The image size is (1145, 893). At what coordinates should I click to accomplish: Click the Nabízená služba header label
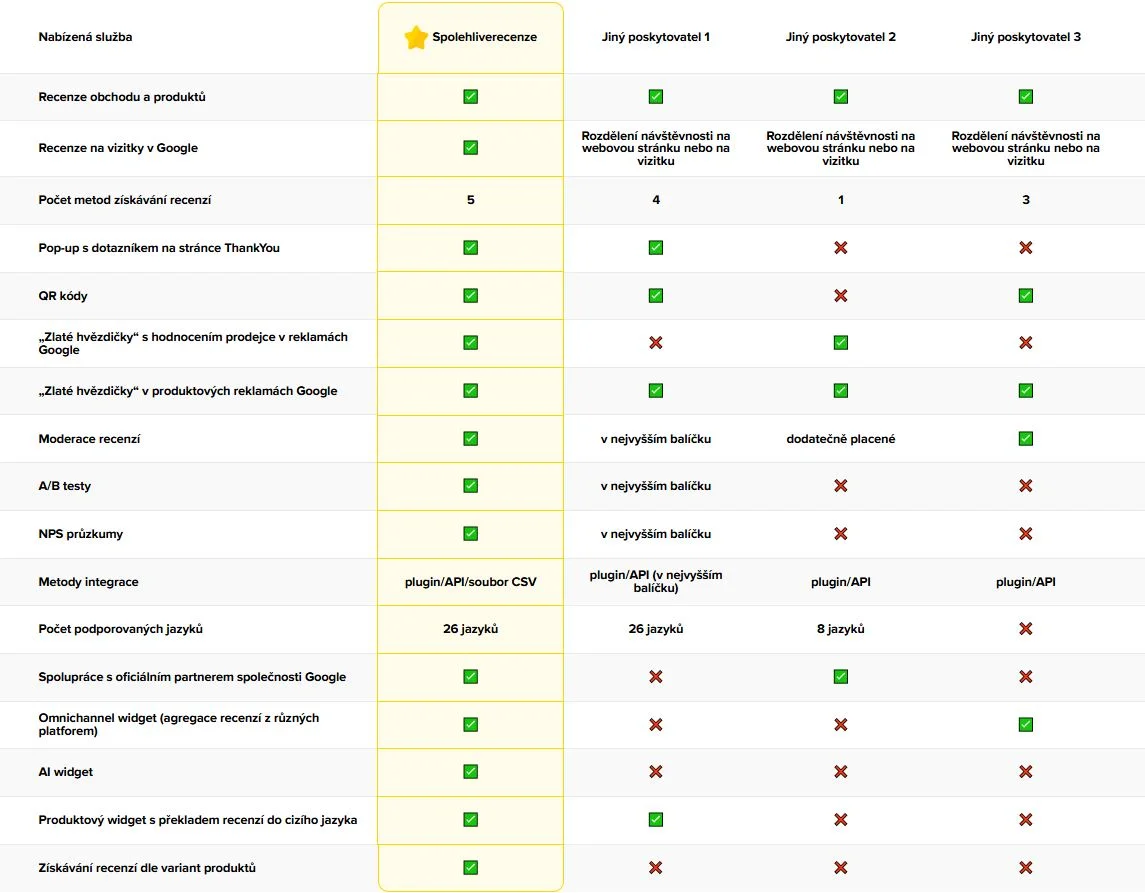85,38
